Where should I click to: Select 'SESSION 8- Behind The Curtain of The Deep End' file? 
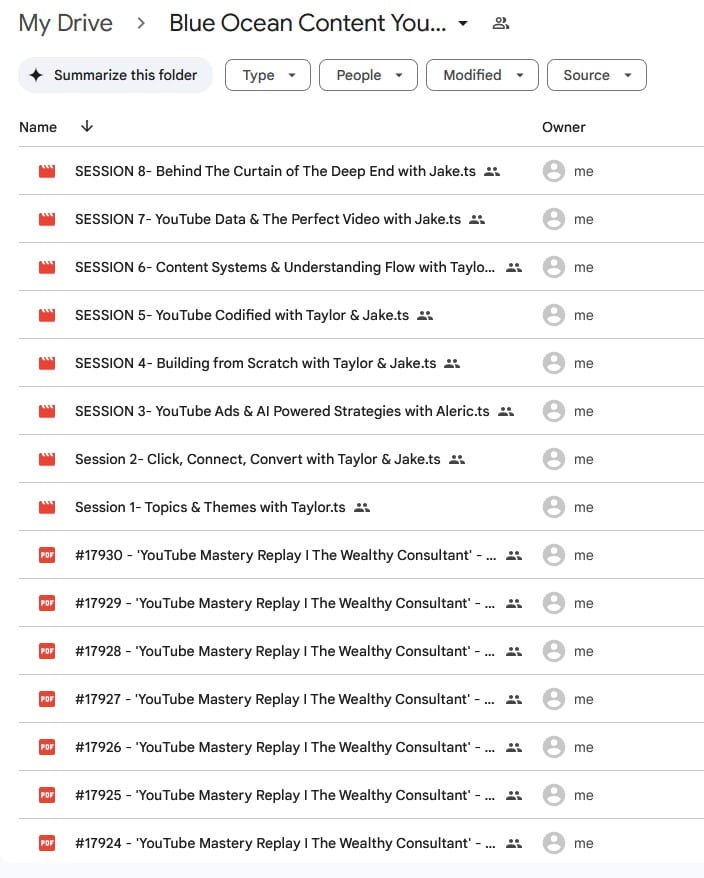275,171
